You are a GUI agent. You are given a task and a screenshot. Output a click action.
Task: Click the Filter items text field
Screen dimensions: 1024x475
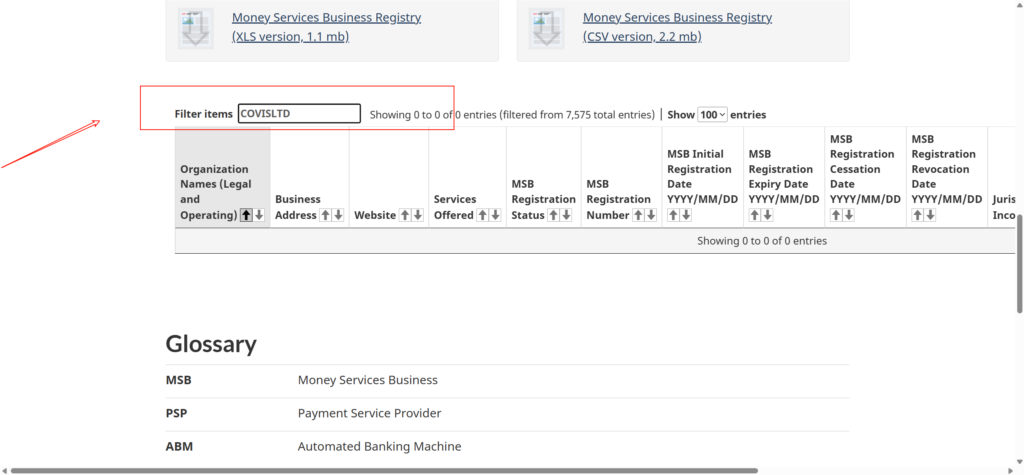click(299, 114)
